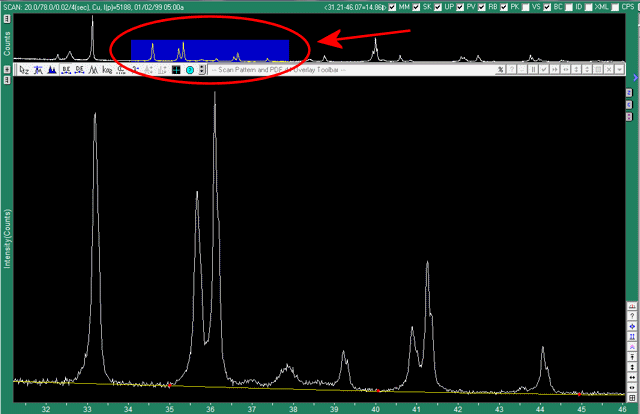Click the toolbar spinner up/down arrows
This screenshot has width=640, height=414.
(202, 70)
